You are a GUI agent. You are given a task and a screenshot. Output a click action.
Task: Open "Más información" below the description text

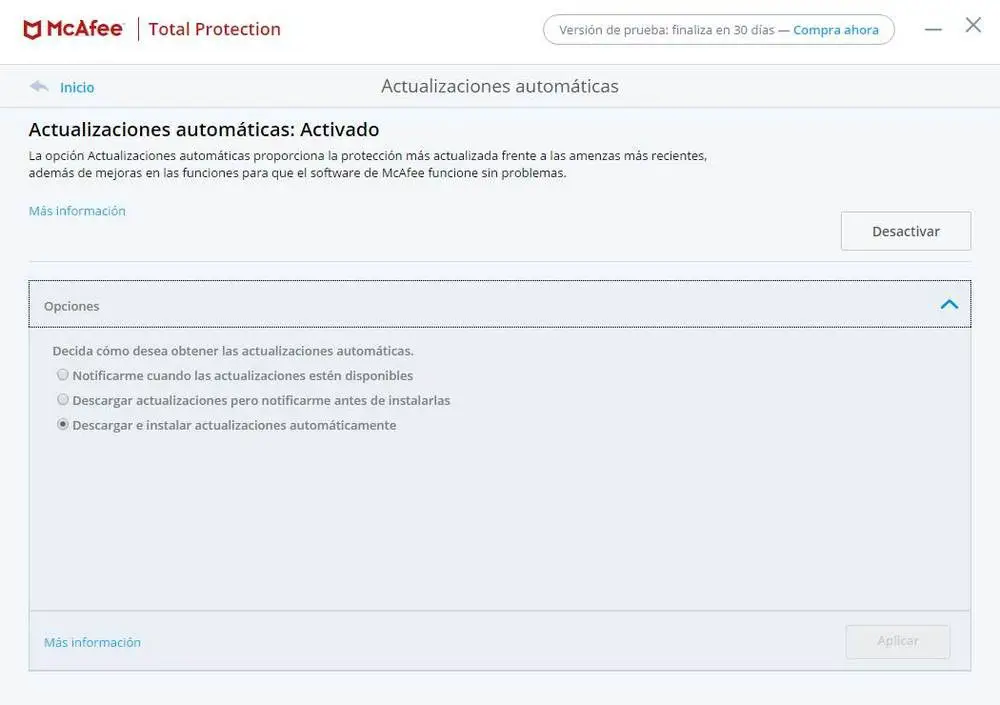point(77,211)
